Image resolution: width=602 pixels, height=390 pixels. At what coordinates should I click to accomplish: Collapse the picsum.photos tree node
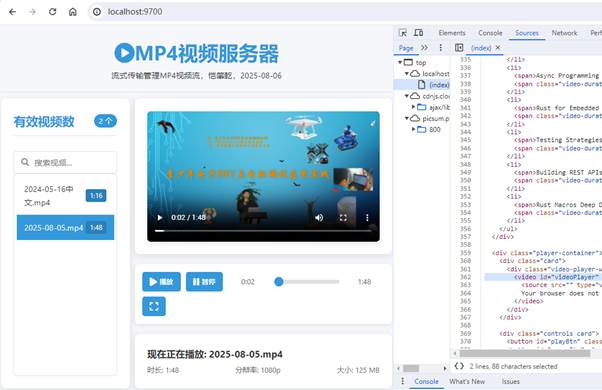[x=407, y=118]
